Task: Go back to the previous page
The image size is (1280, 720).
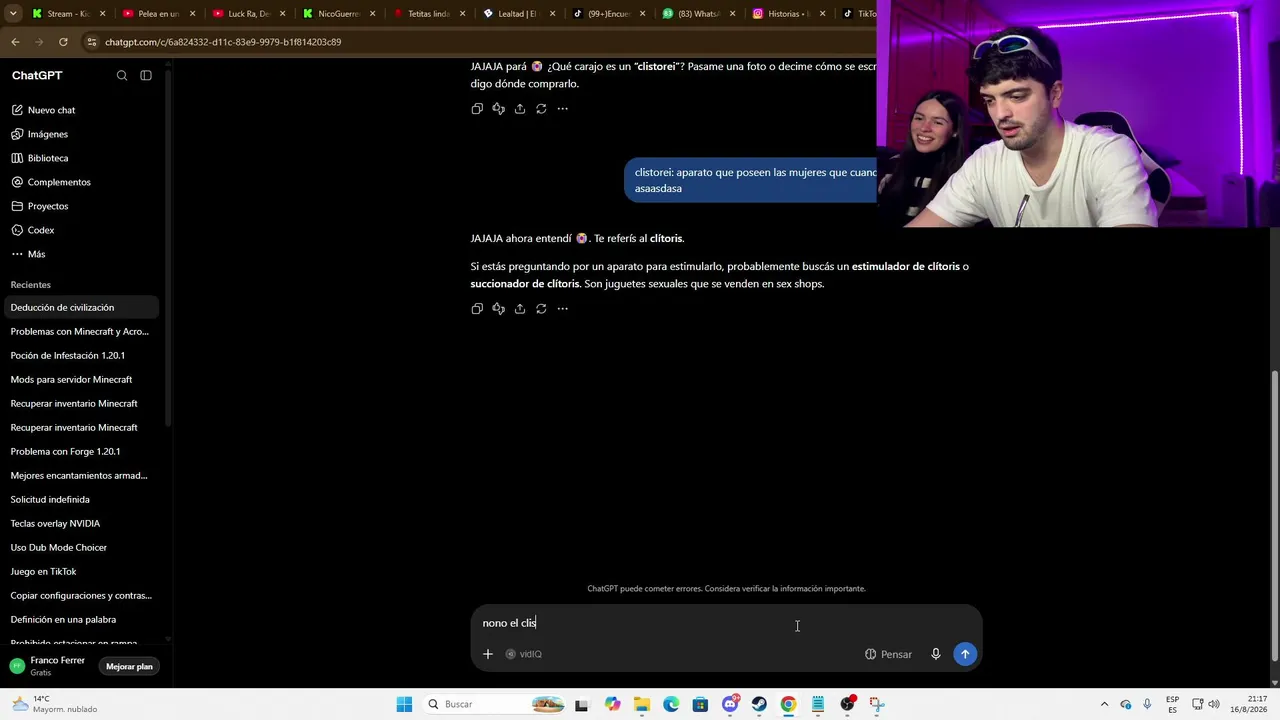Action: point(15,42)
